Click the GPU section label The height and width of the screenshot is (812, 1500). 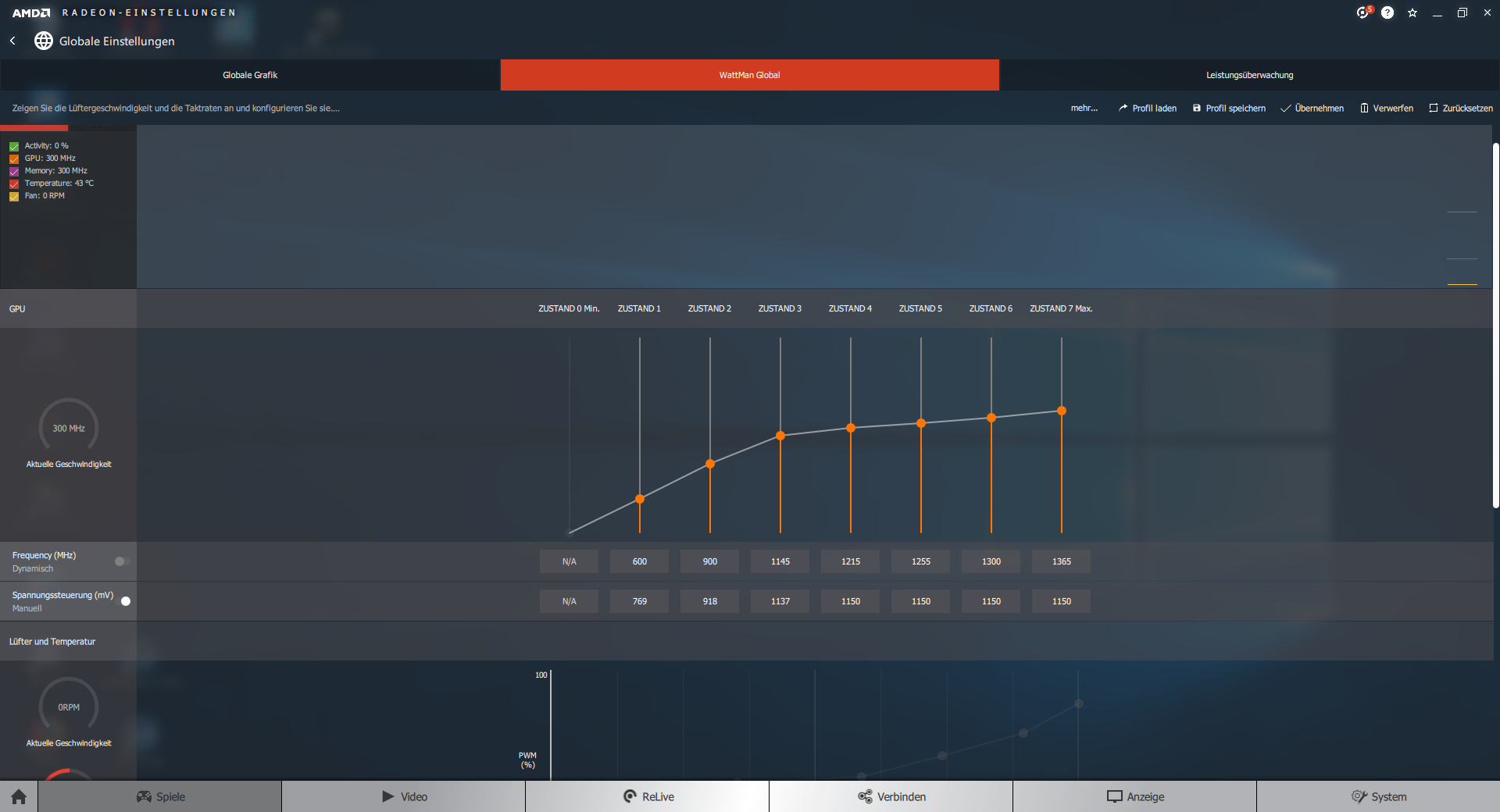tap(17, 309)
